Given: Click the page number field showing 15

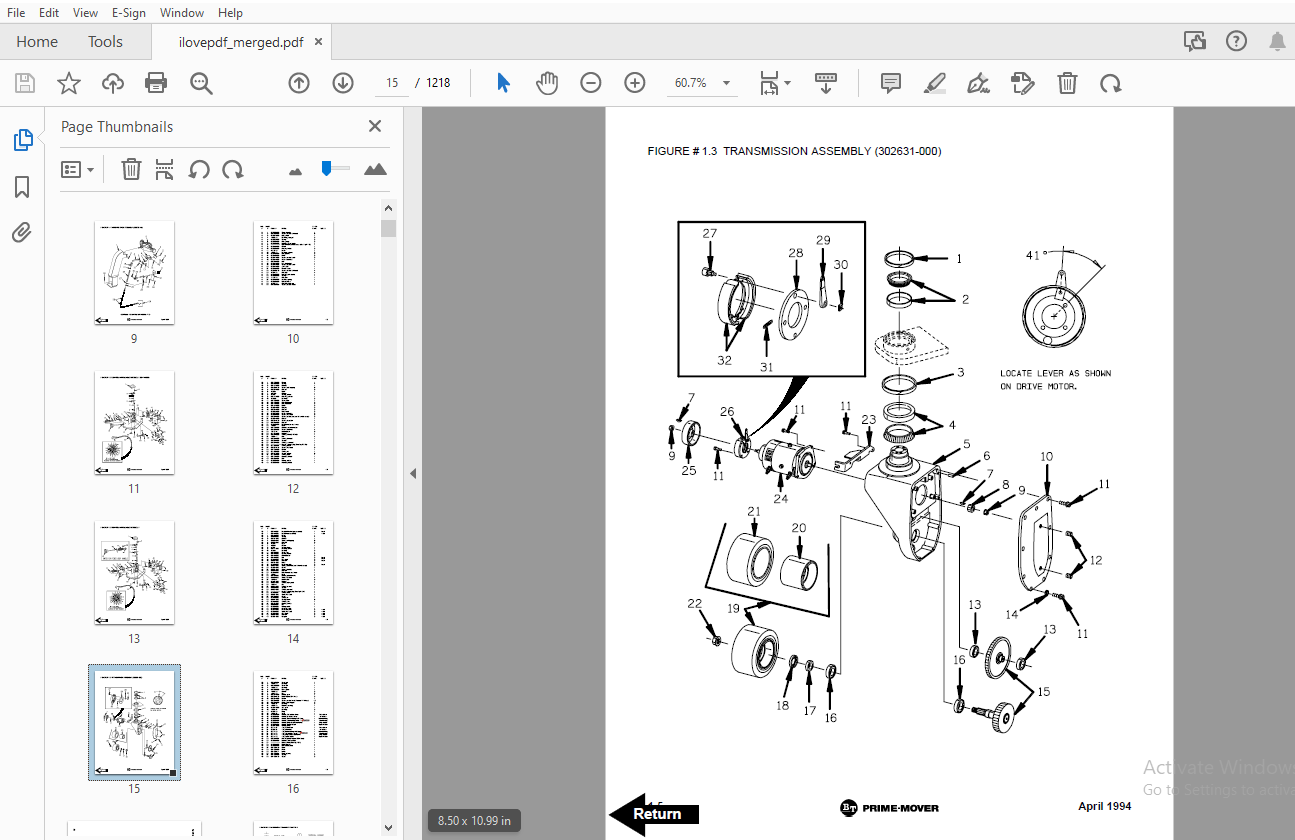Looking at the screenshot, I should coord(392,83).
